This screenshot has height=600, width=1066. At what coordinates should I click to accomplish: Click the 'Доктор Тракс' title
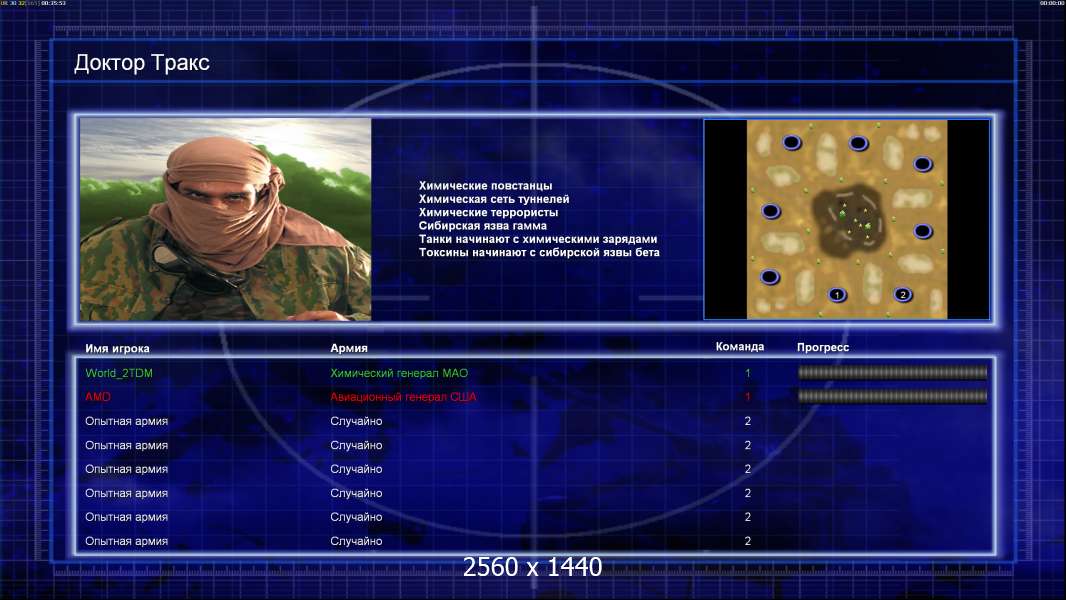click(141, 63)
